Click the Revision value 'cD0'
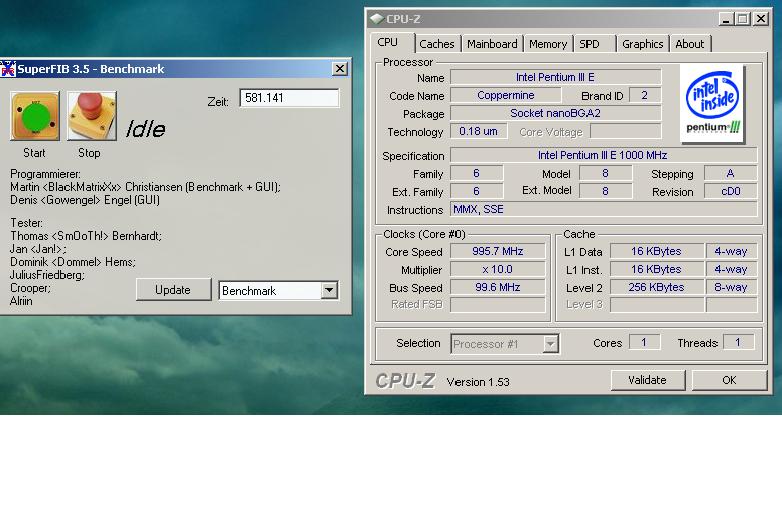Viewport: 782px width, 525px height. click(x=731, y=191)
